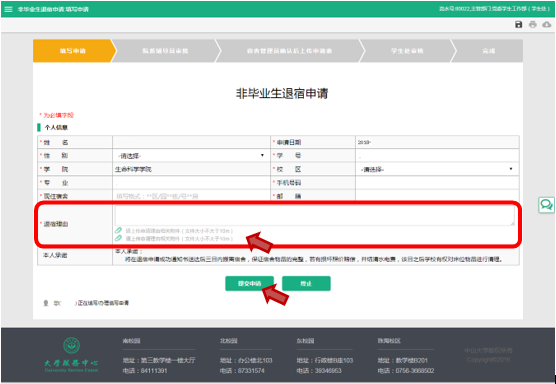Click the print icon

[x=533, y=24]
